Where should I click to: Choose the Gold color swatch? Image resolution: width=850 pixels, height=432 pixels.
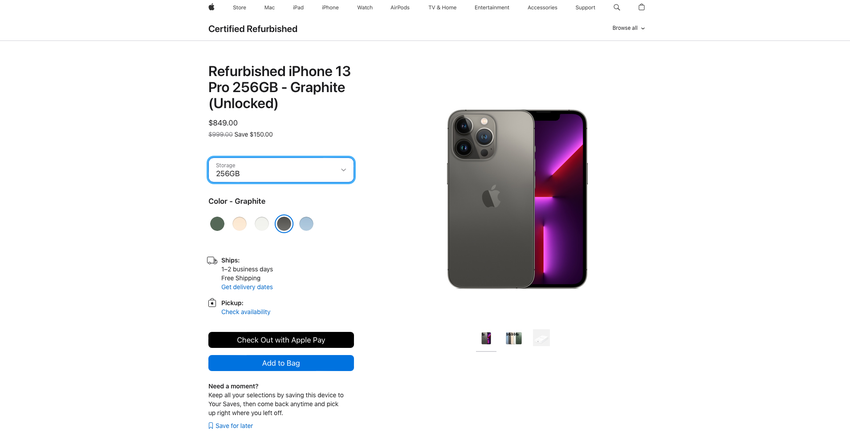click(239, 224)
